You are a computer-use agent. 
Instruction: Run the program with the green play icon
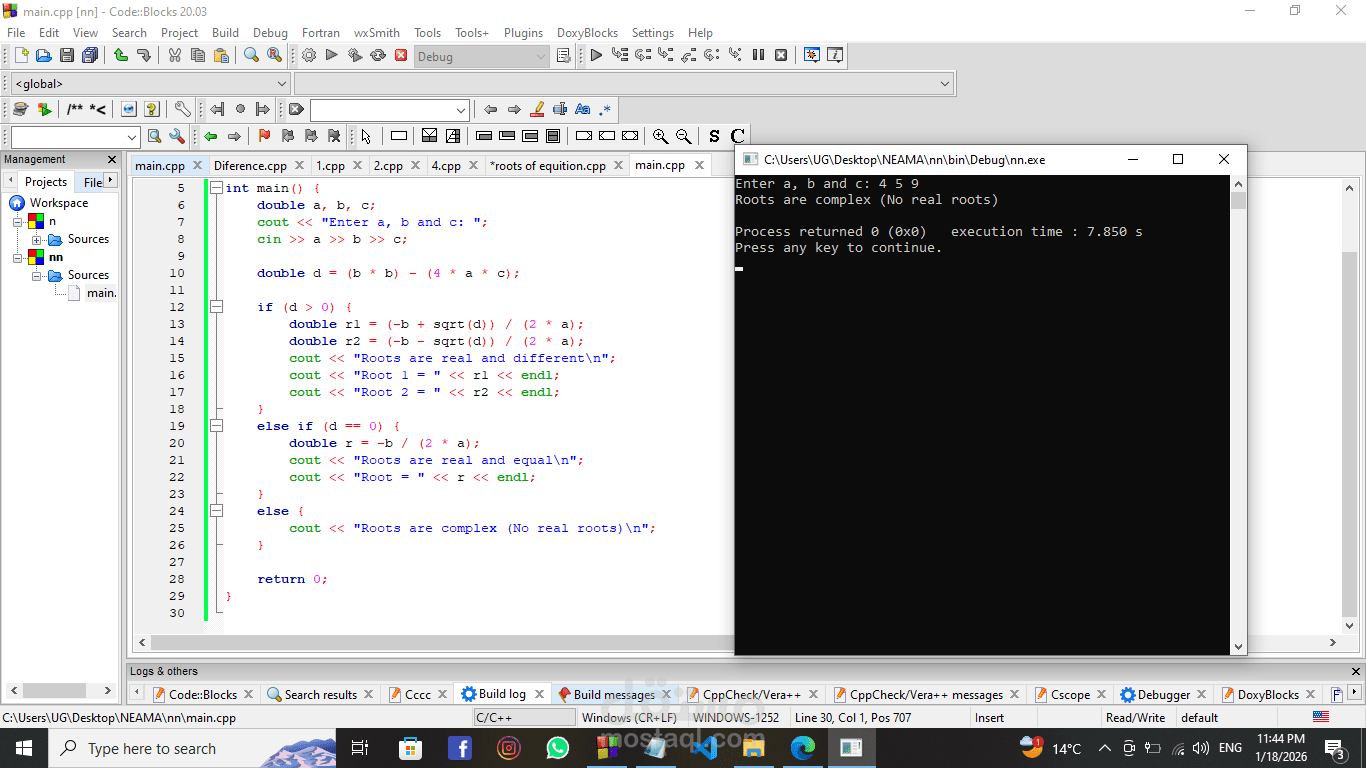(331, 55)
